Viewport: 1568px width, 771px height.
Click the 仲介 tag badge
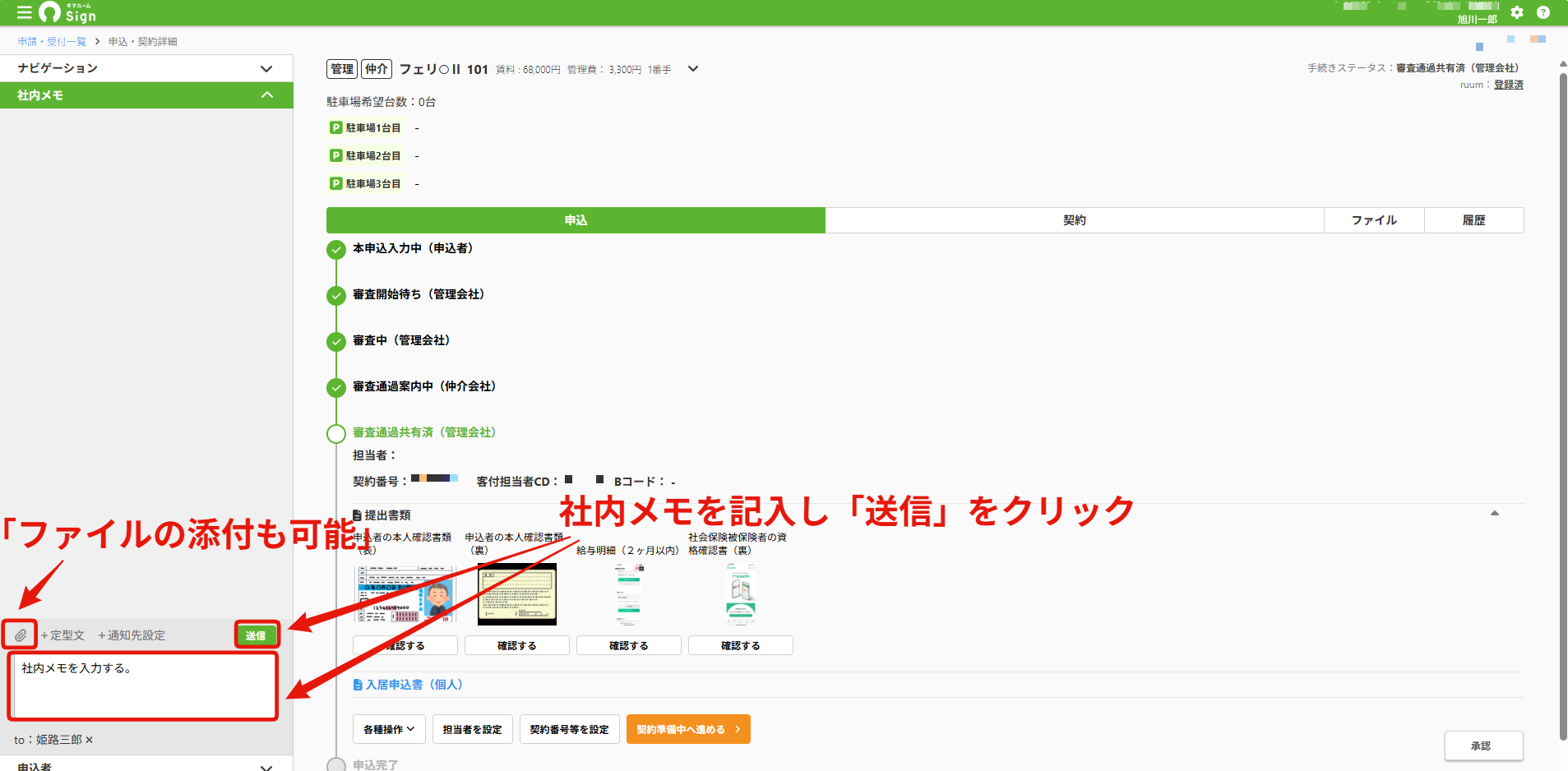point(377,69)
